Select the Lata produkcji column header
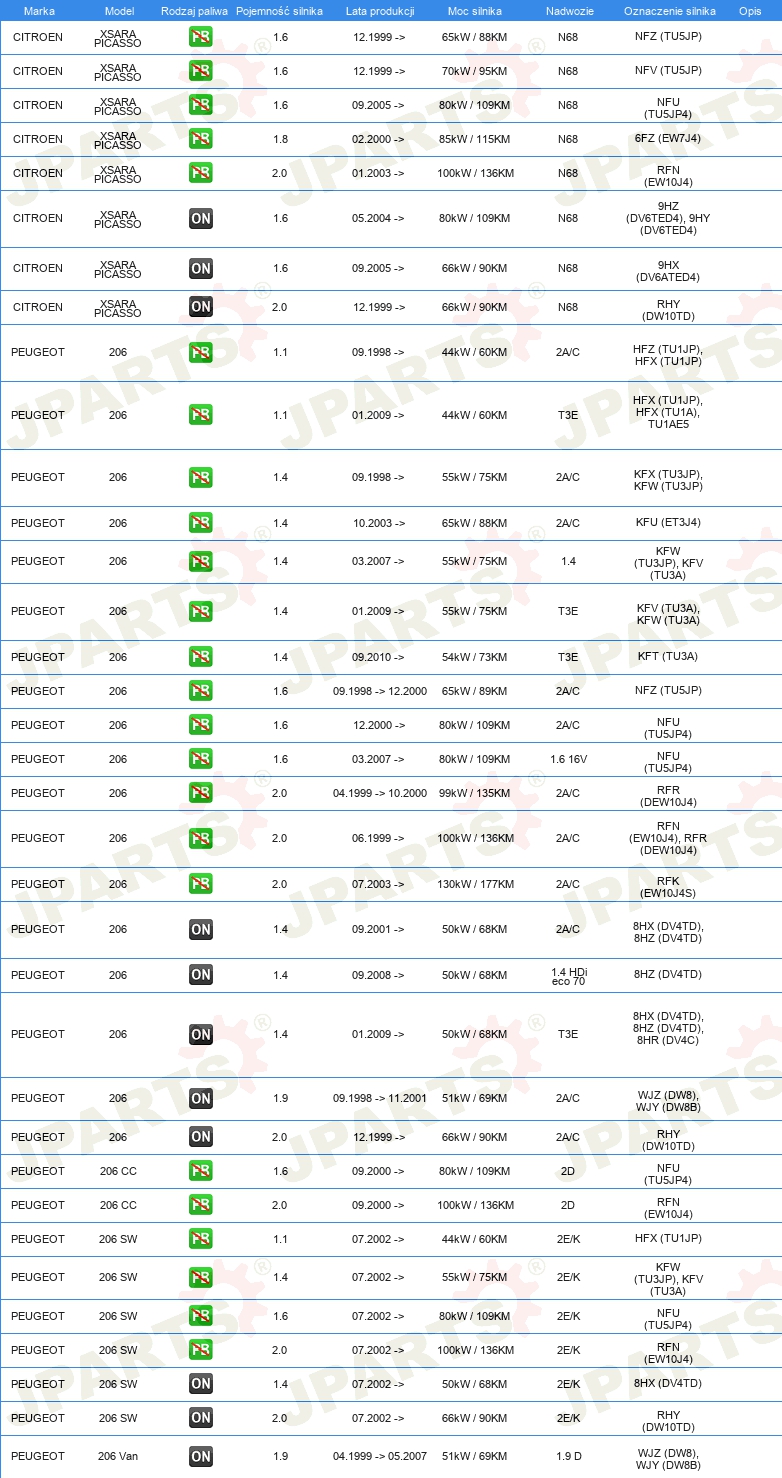Screen dimensions: 782x1478 tap(380, 10)
